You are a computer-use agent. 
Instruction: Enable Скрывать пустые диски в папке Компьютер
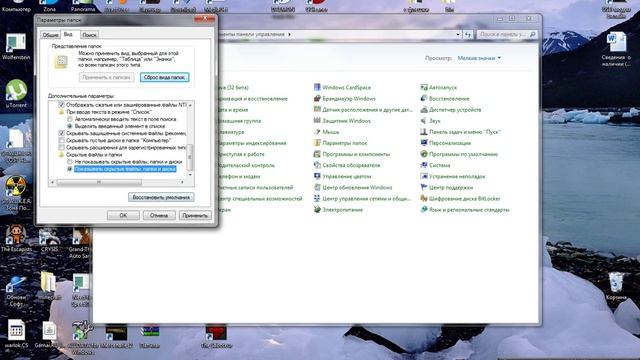click(62, 140)
